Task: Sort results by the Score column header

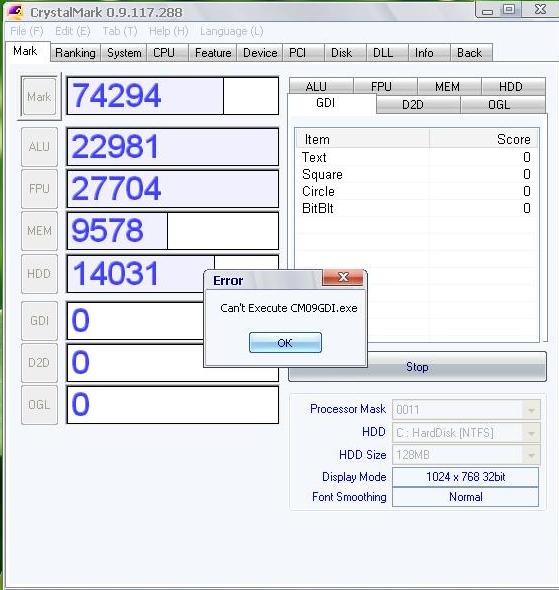Action: [x=483, y=139]
